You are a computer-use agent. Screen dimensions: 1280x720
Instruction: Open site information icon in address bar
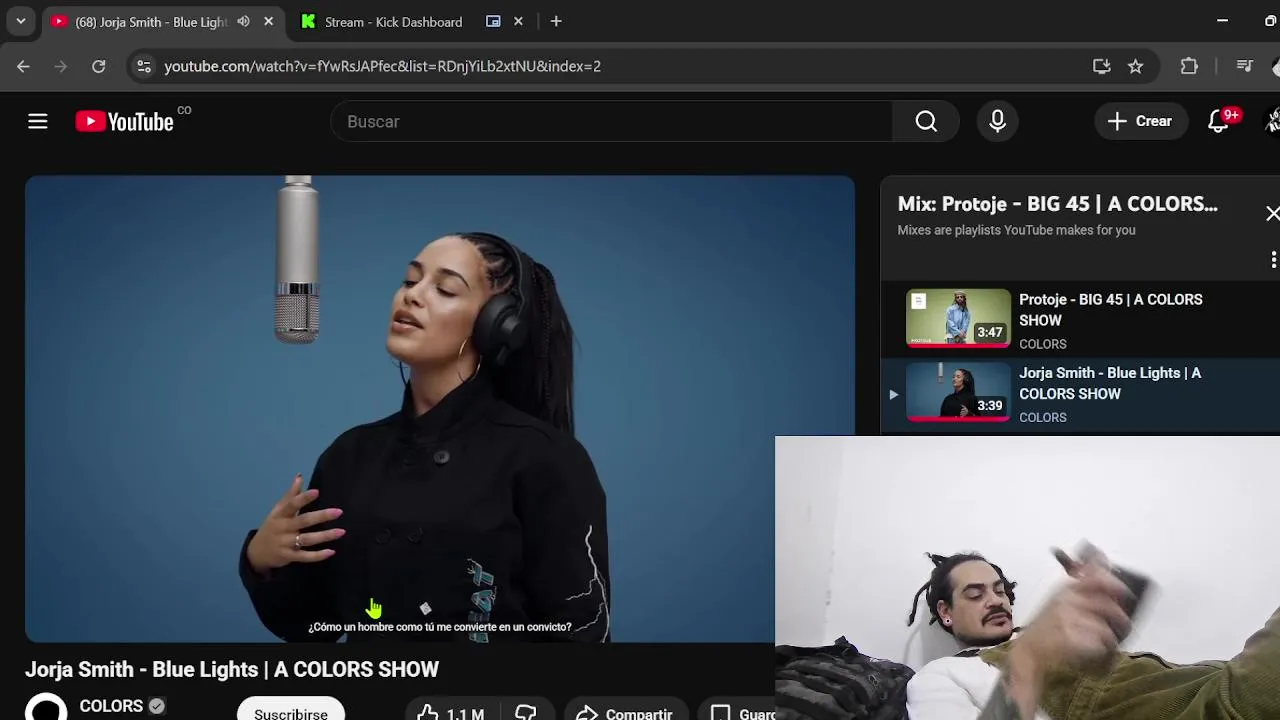point(144,66)
